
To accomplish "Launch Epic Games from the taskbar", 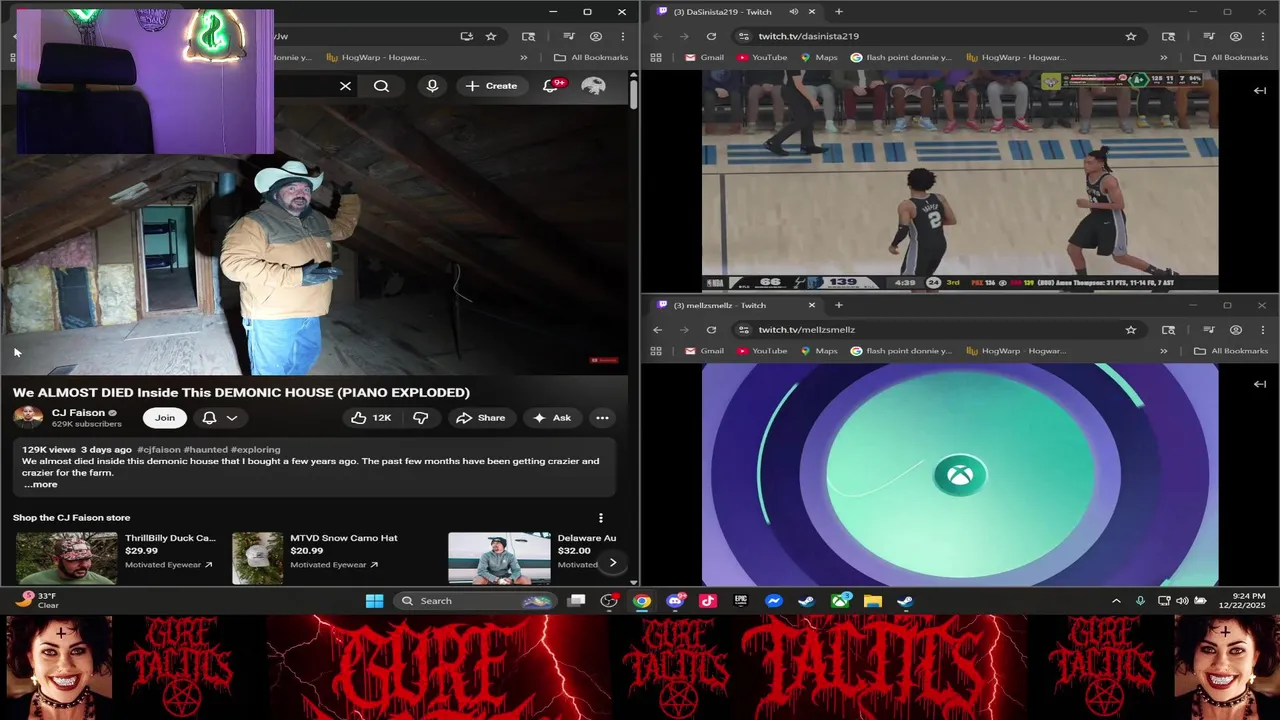I will coord(741,601).
